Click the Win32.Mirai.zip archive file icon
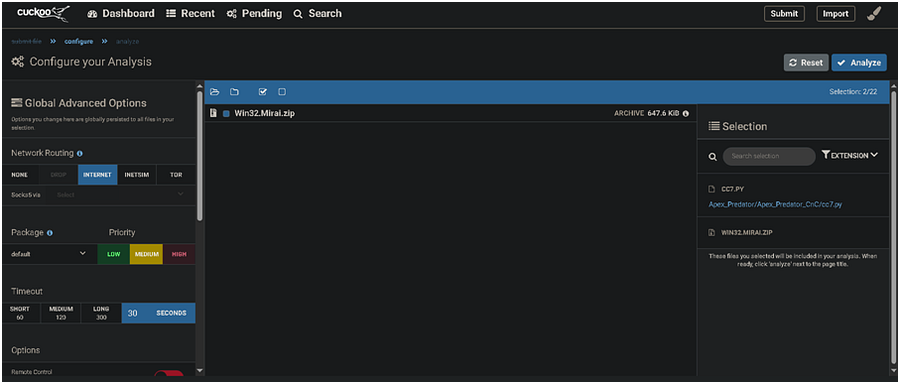The image size is (900, 384). [x=214, y=113]
